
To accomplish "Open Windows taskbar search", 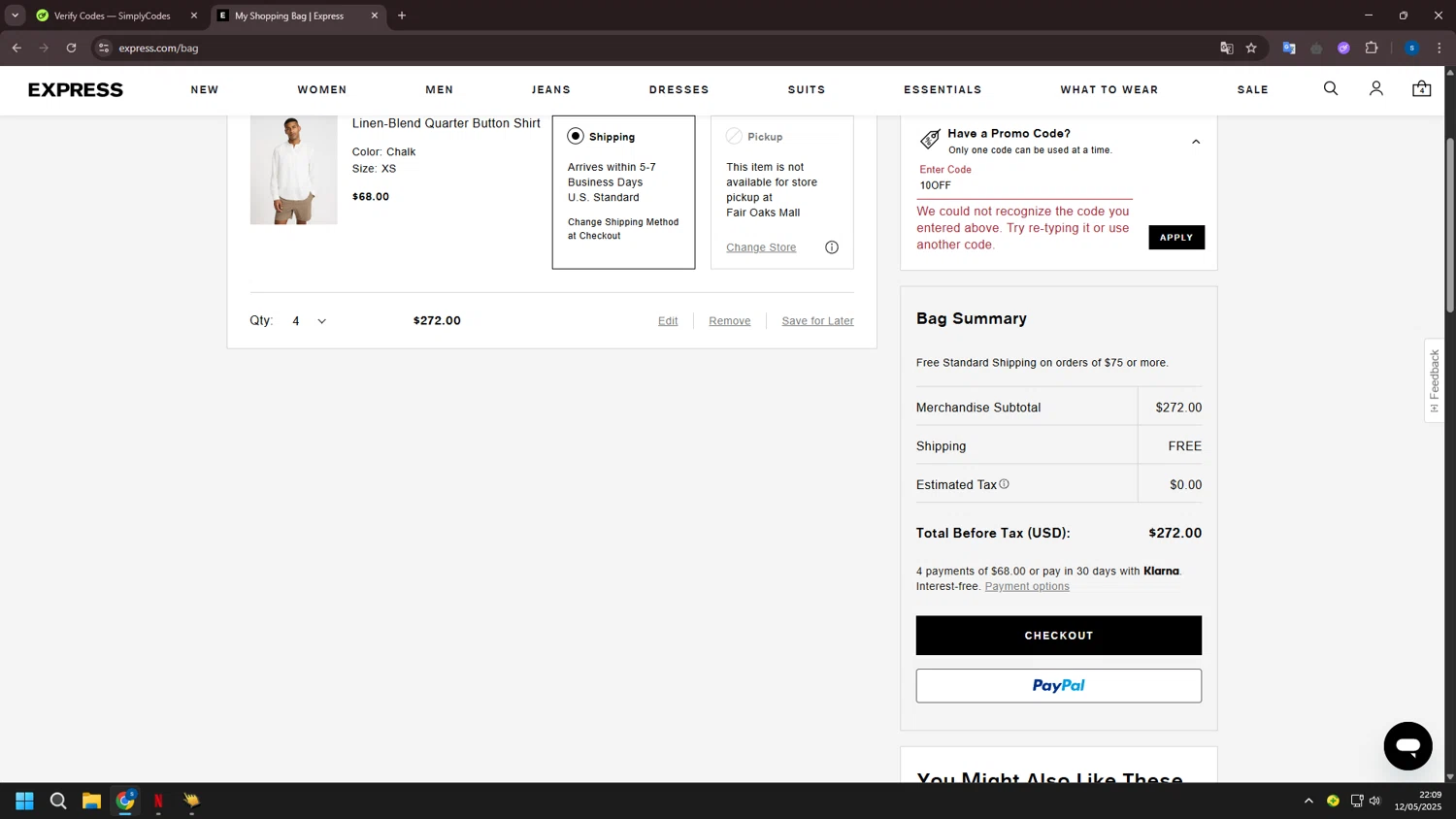I will coord(58,801).
